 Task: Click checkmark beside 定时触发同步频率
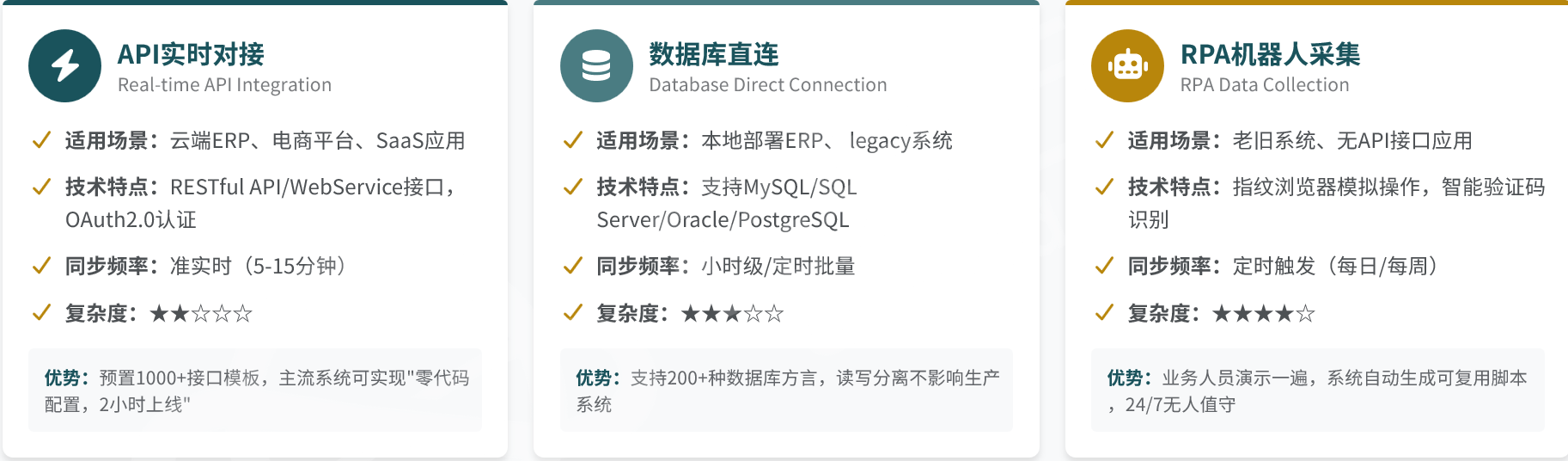pos(1104,266)
